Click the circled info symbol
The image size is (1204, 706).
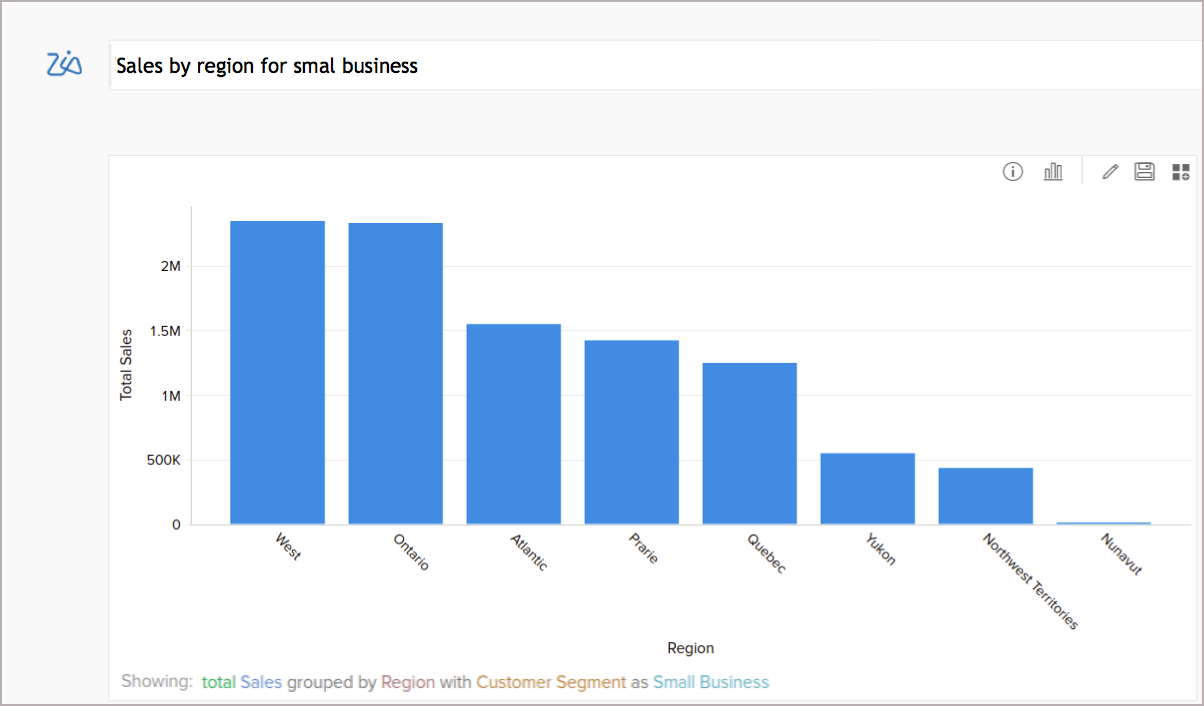point(1012,171)
